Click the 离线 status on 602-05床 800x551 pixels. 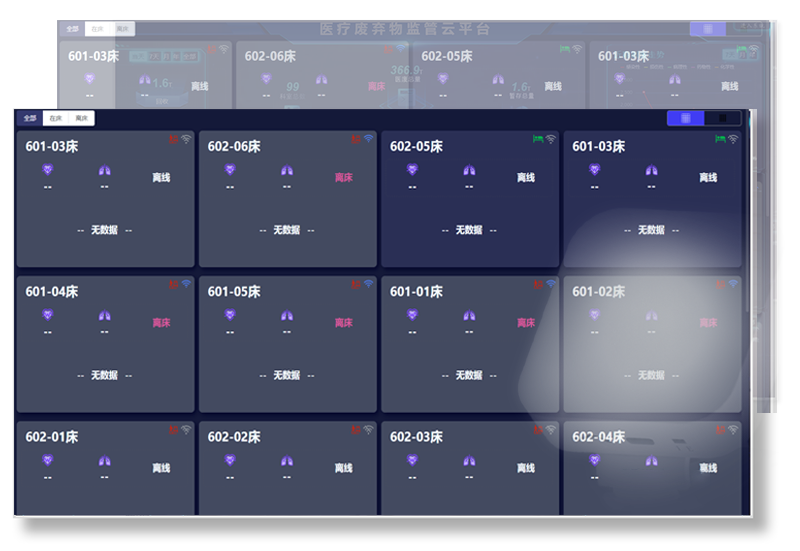(x=526, y=178)
